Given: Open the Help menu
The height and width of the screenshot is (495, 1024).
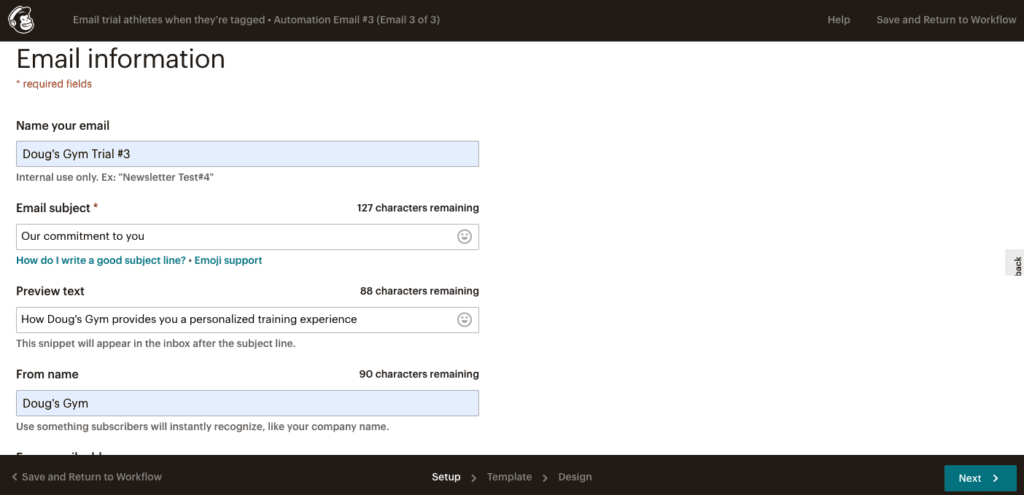Looking at the screenshot, I should click(839, 20).
